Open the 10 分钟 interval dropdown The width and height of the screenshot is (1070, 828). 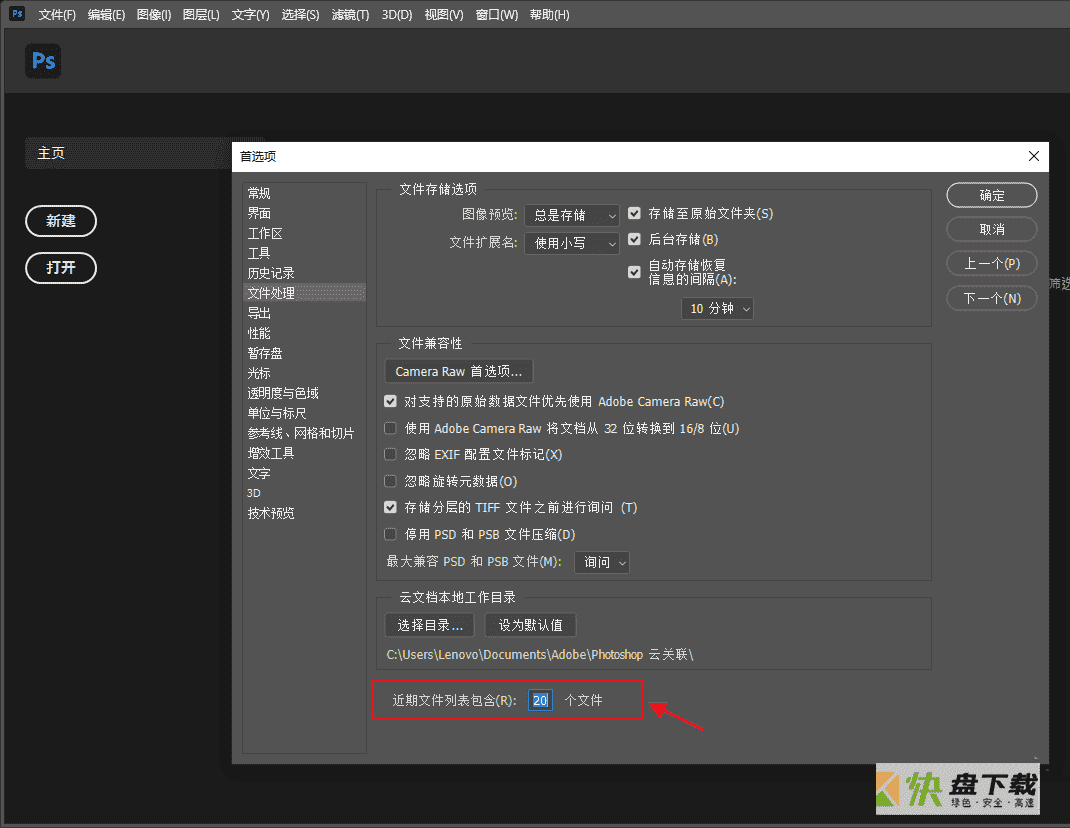coord(717,309)
